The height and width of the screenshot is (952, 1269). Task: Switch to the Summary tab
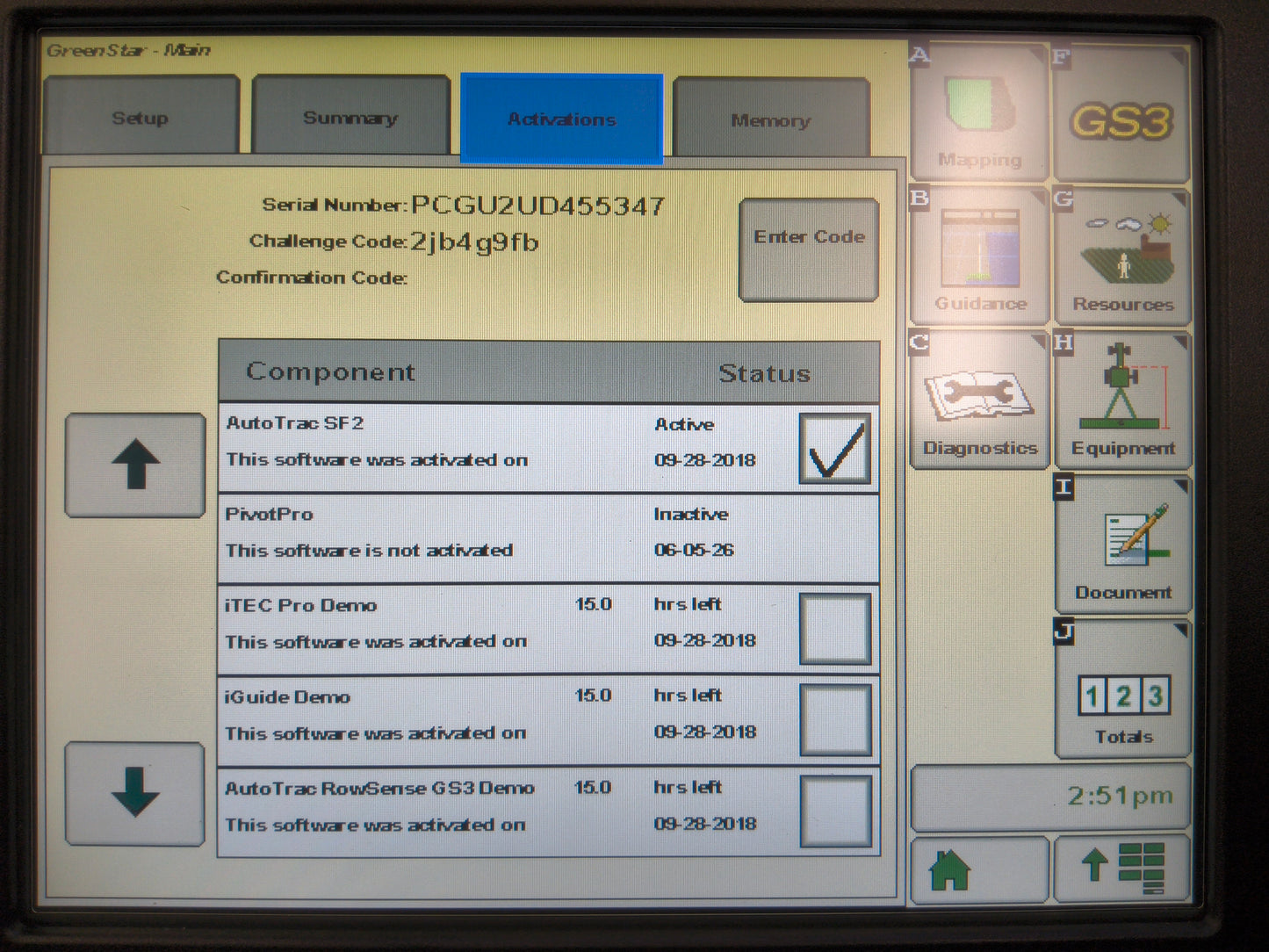[x=350, y=117]
